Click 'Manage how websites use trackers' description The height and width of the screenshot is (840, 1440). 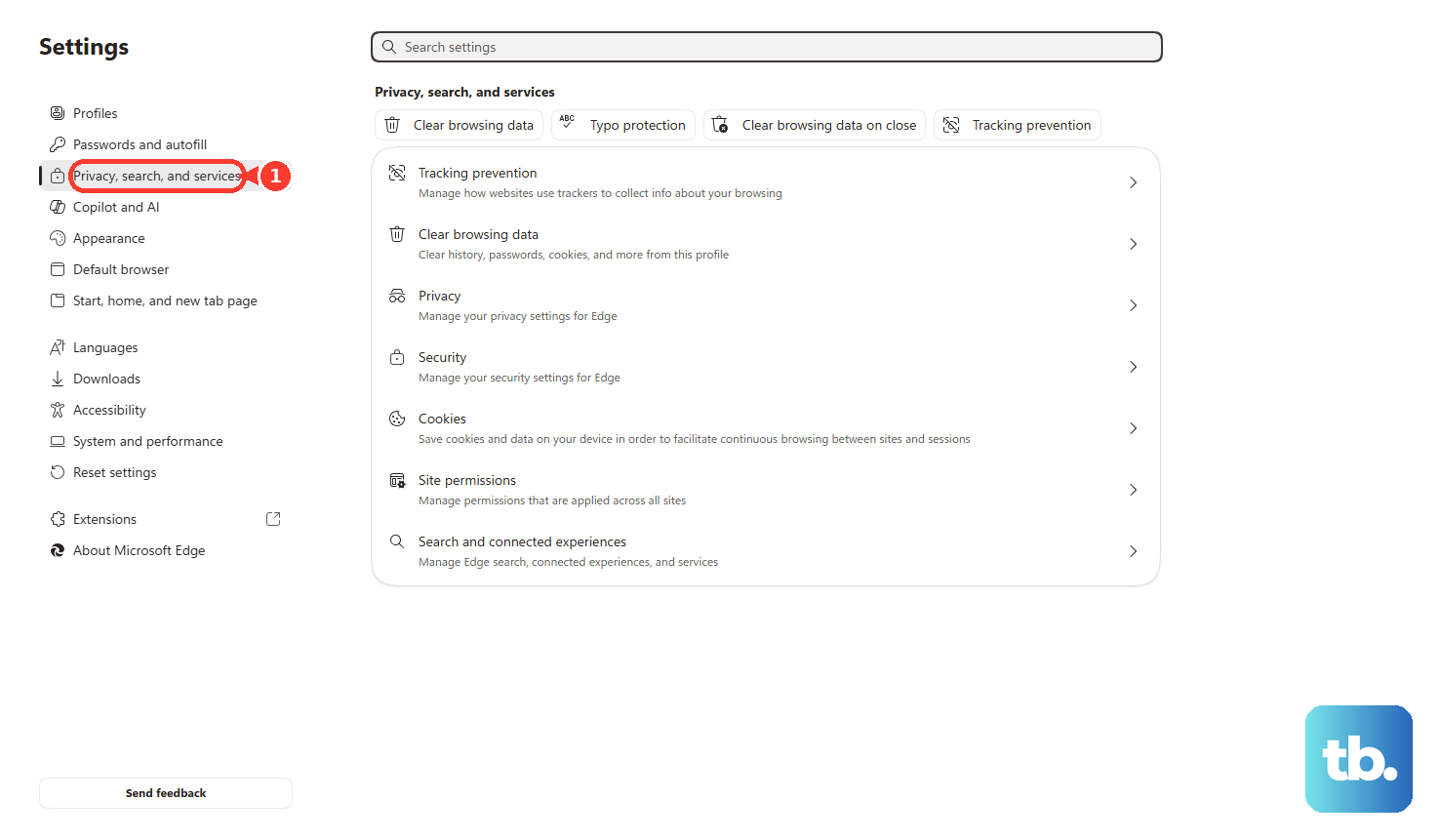[x=600, y=193]
